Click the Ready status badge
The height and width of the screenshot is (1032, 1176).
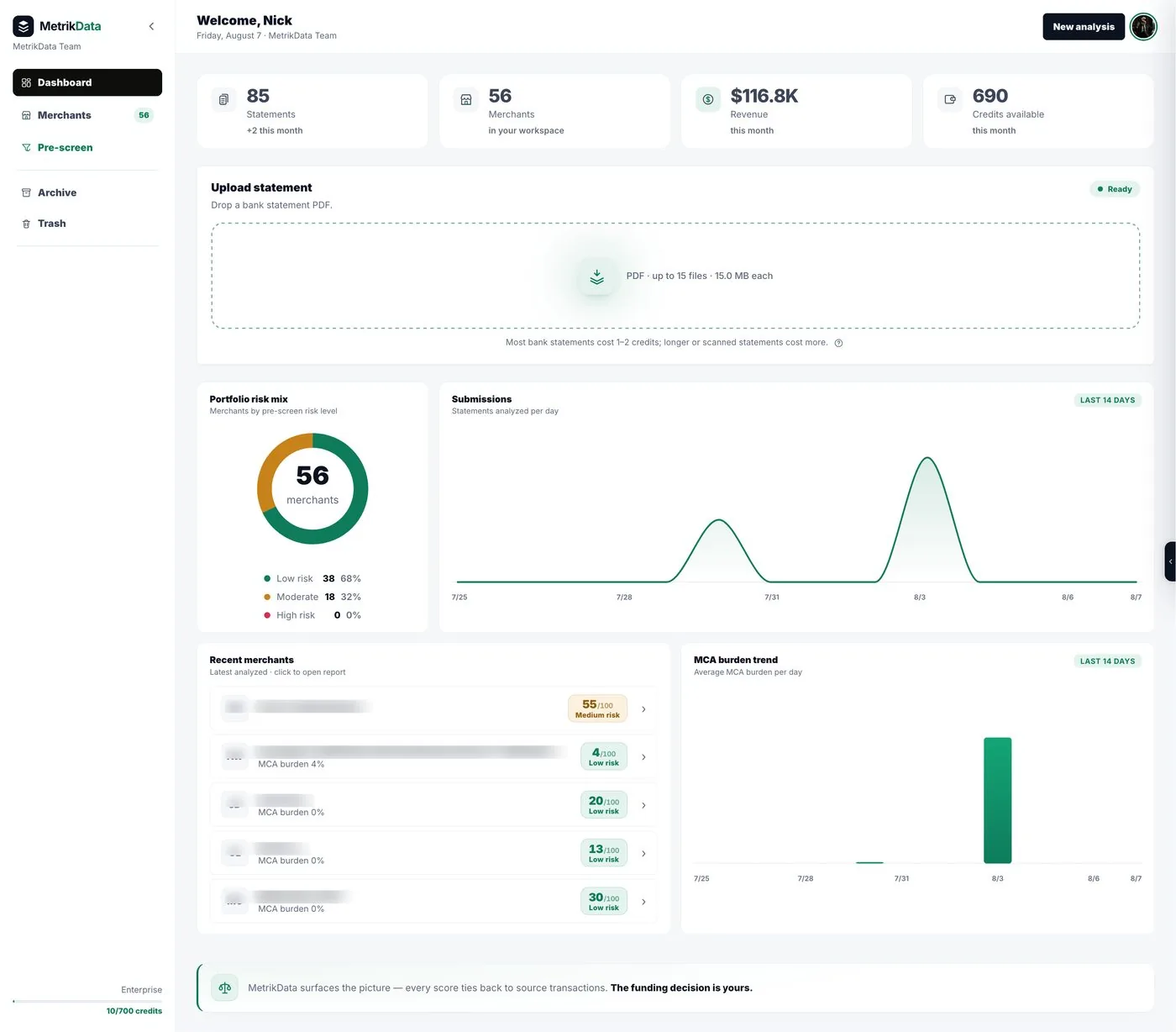pos(1115,189)
